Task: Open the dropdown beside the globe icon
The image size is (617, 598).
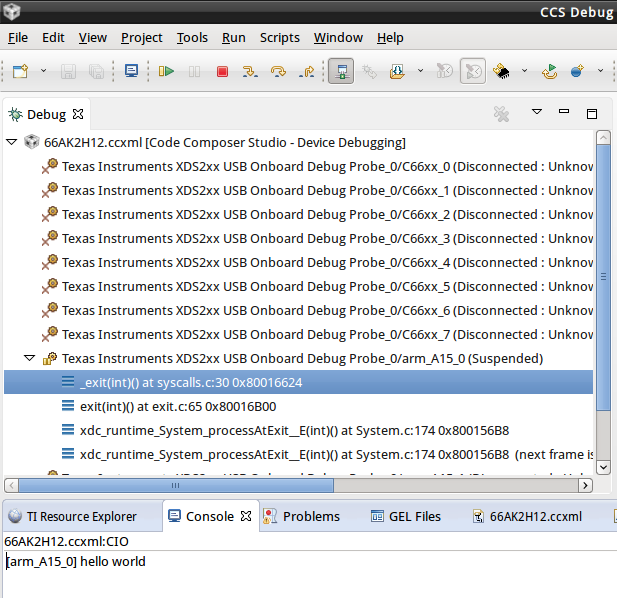Action: (600, 71)
